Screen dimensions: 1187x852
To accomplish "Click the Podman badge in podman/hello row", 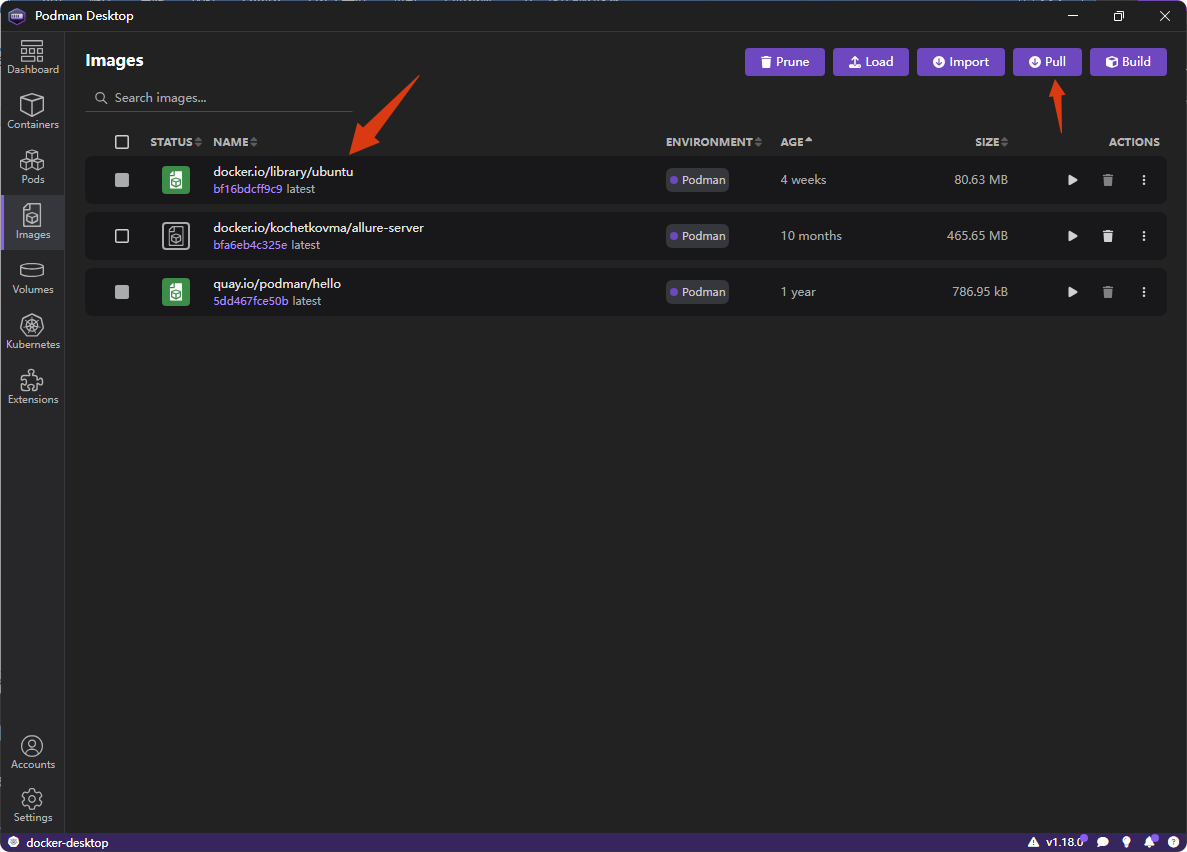I will pyautogui.click(x=697, y=292).
